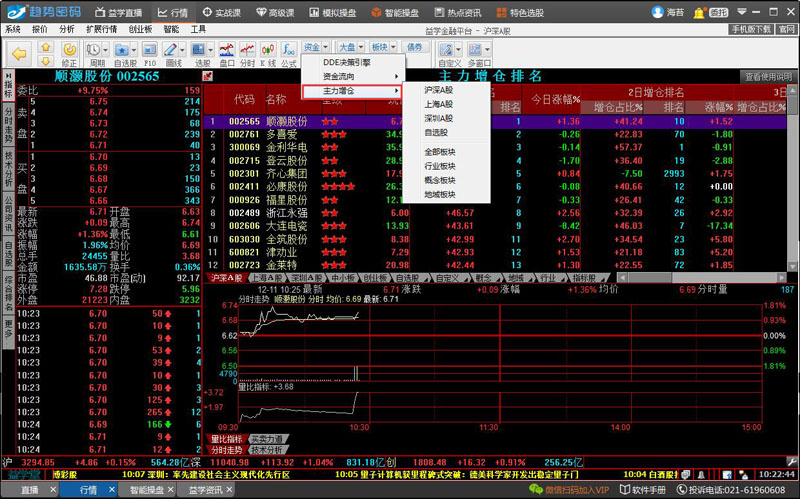Image resolution: width=800 pixels, height=499 pixels.
Task: Open the 公式 formula toolbar icon
Action: (x=289, y=55)
